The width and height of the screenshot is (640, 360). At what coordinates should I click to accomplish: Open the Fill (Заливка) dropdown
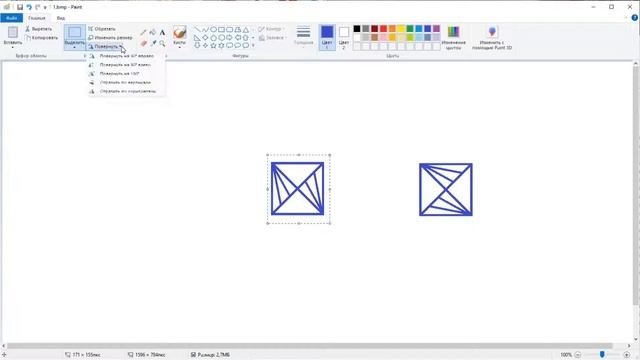(272, 38)
